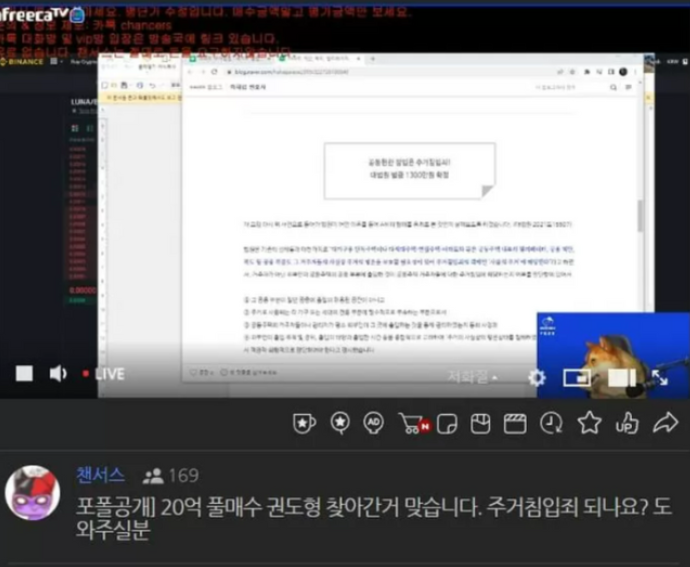This screenshot has width=690, height=567.
Task: Mute the stream volume speaker icon
Action: (x=58, y=374)
